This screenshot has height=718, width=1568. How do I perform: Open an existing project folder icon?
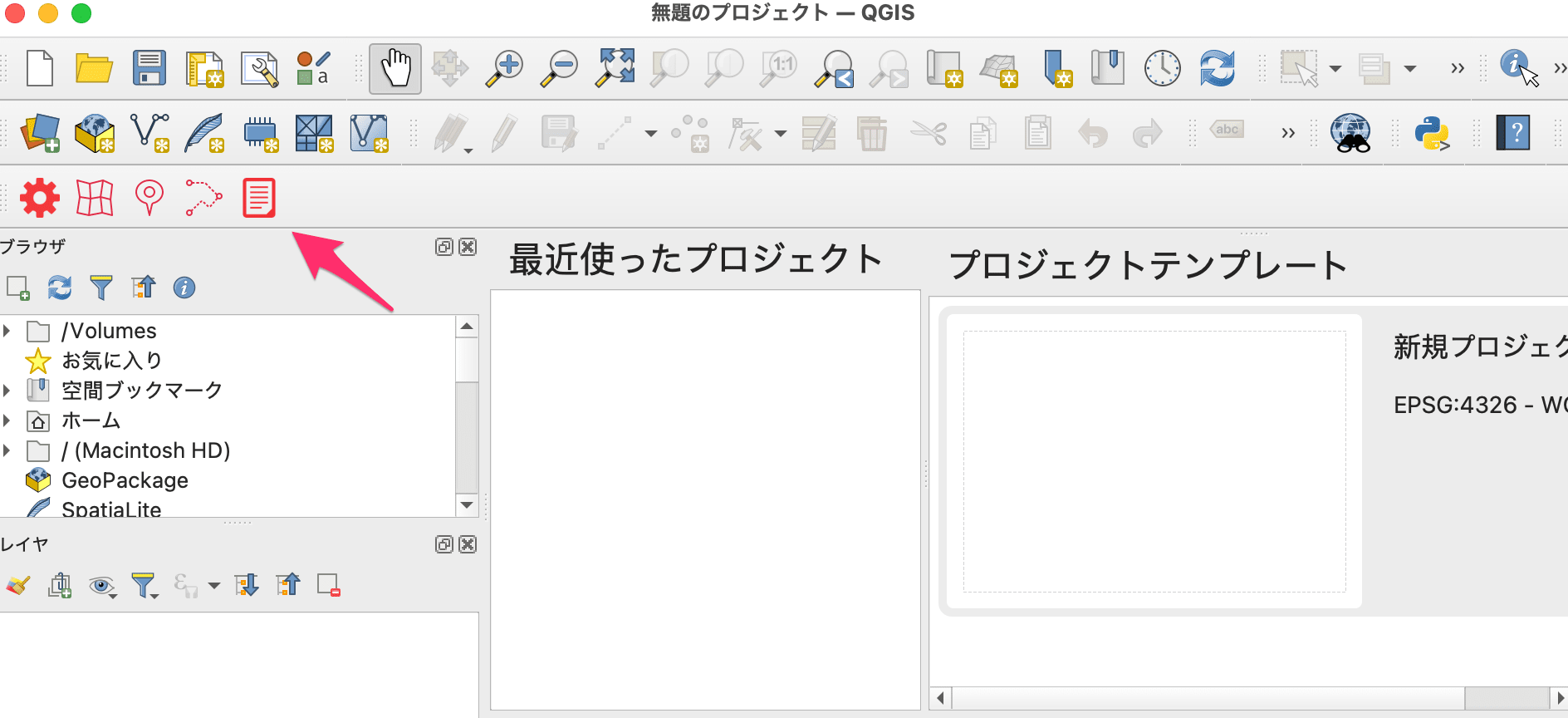click(x=94, y=68)
